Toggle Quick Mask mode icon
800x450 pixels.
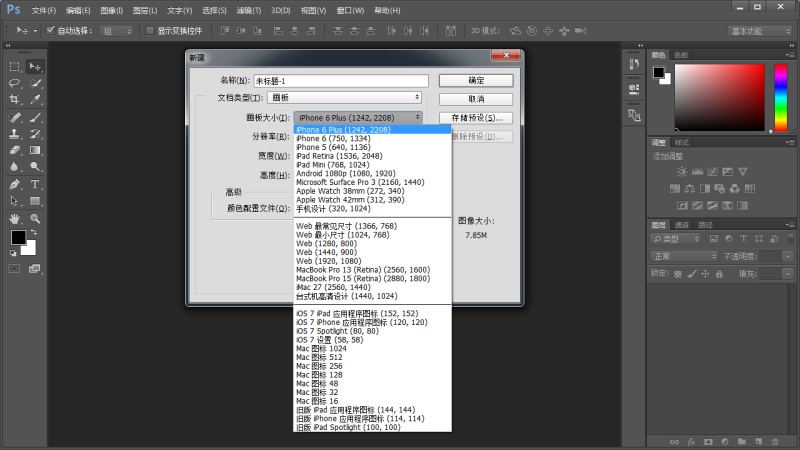coord(14,269)
